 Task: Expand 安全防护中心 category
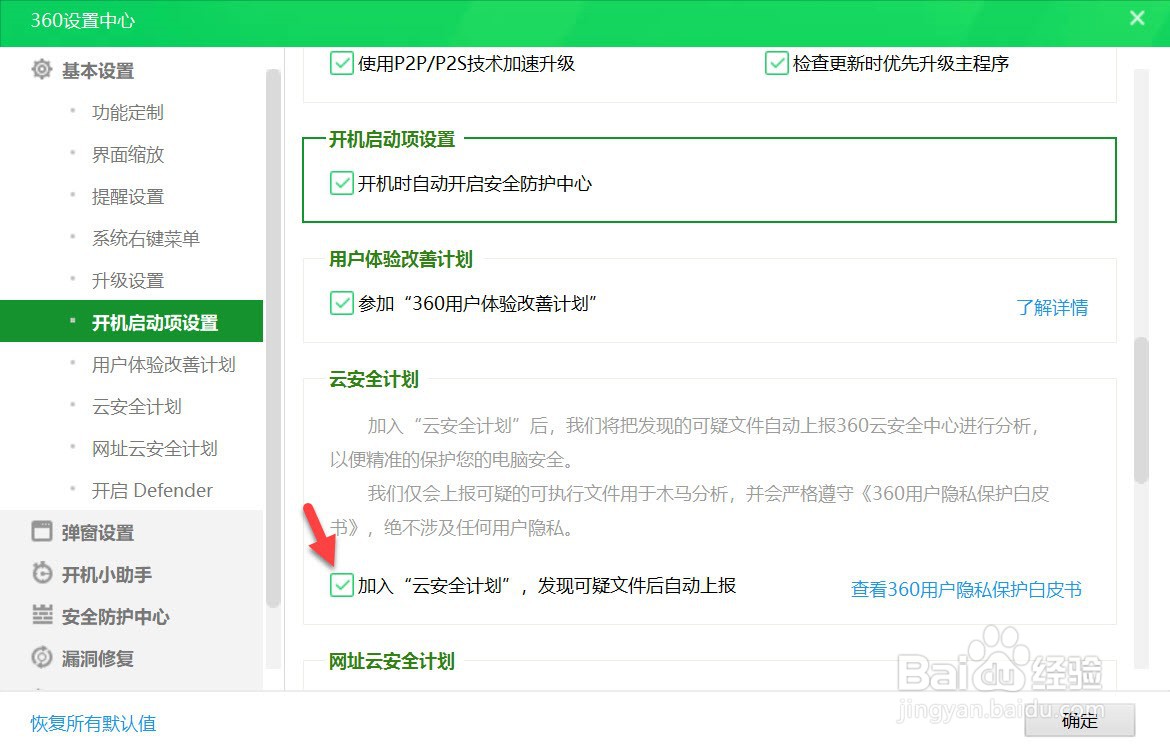point(116,616)
